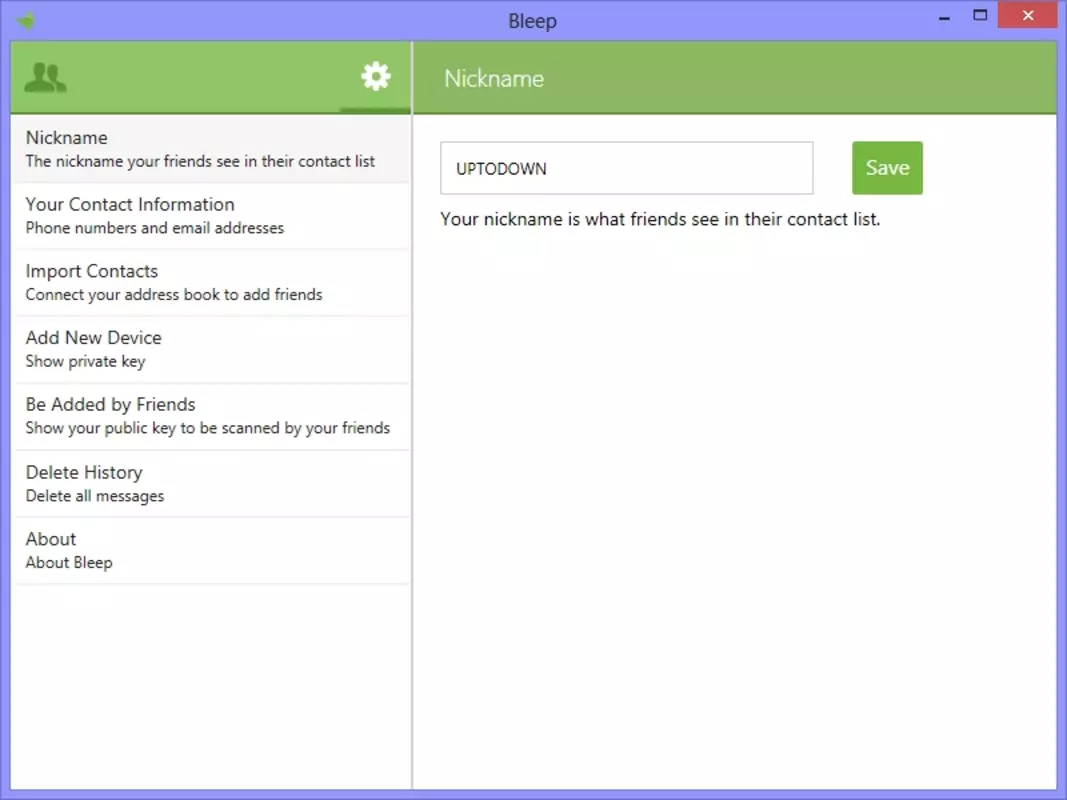Open the contacts people icon tab
This screenshot has width=1067, height=800.
46,78
